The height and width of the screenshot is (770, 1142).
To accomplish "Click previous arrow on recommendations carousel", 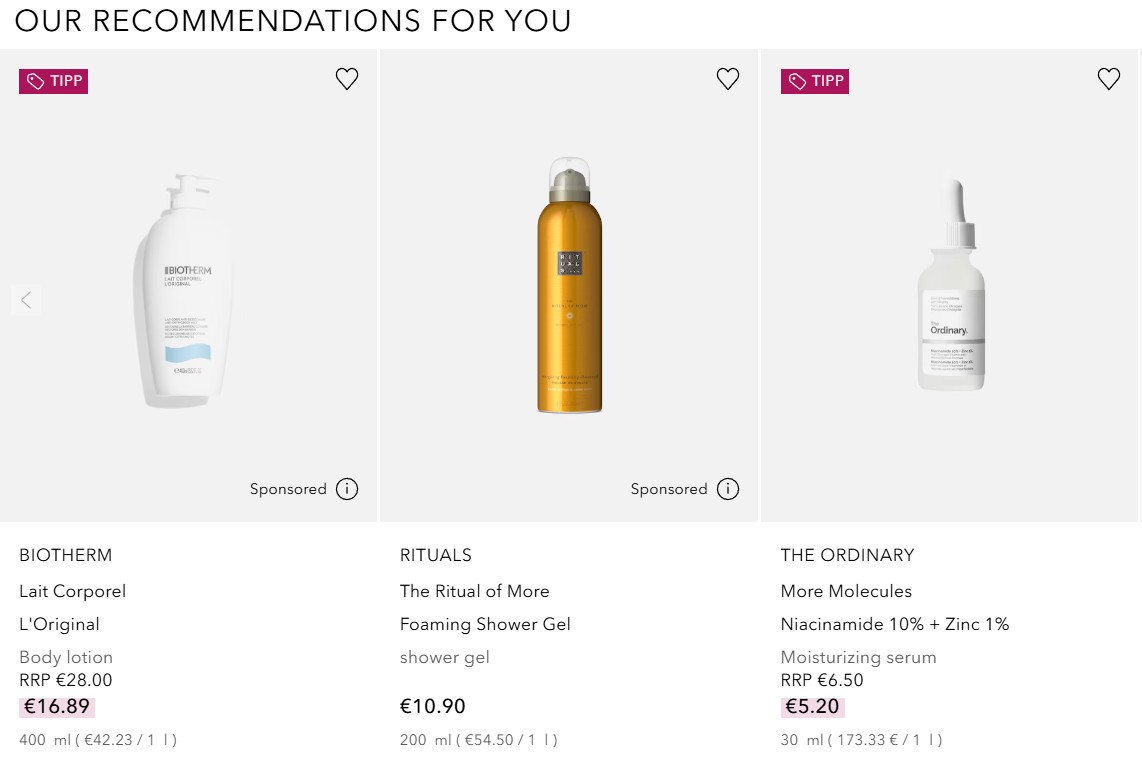I will click(x=26, y=299).
